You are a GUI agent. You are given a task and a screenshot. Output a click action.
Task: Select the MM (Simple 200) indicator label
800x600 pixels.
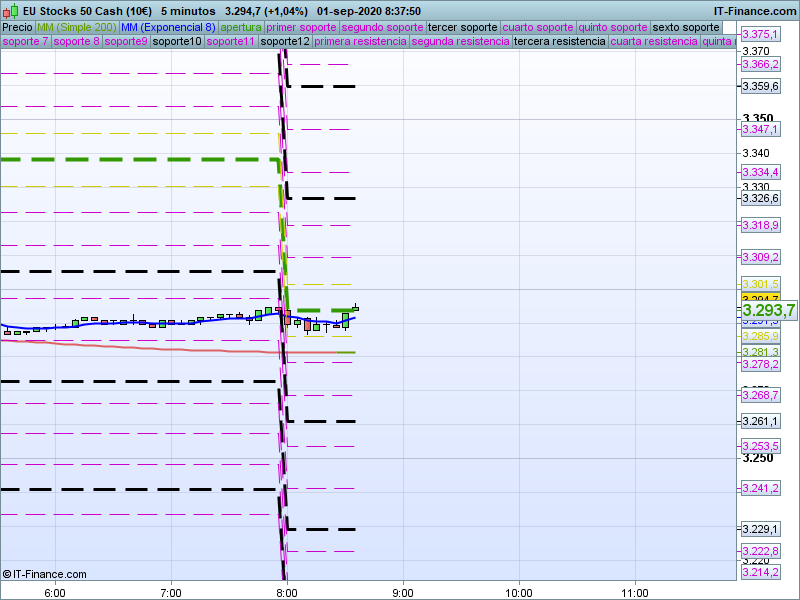click(76, 27)
